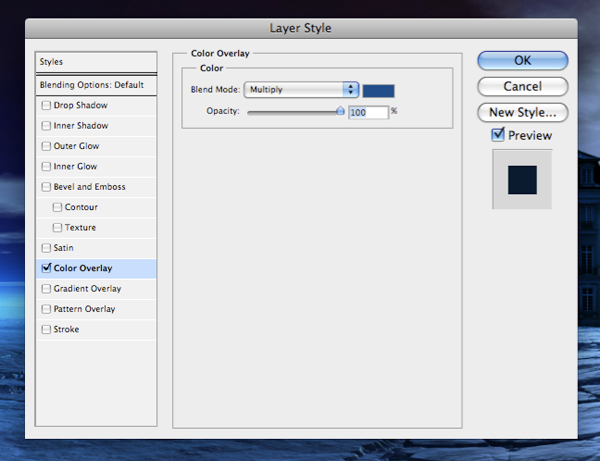Image resolution: width=600 pixels, height=461 pixels.
Task: Select Blending Options: Default entry
Action: click(x=96, y=85)
